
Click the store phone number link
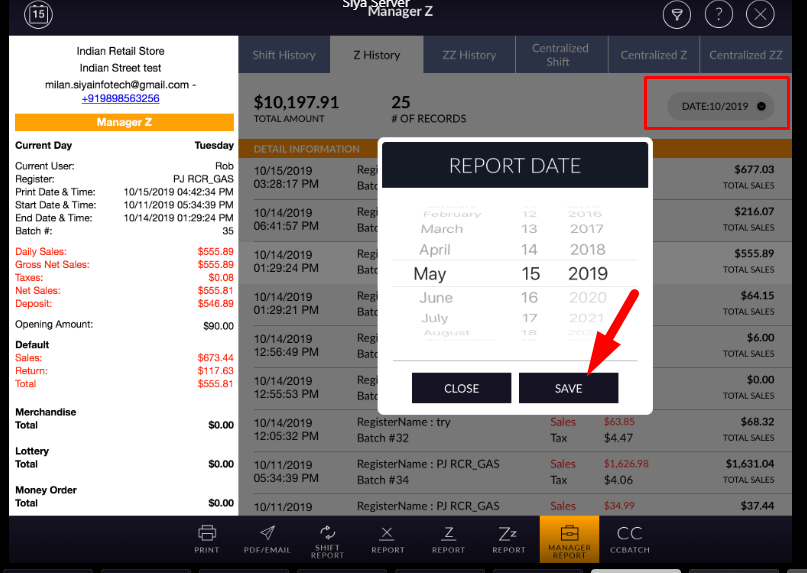point(120,99)
